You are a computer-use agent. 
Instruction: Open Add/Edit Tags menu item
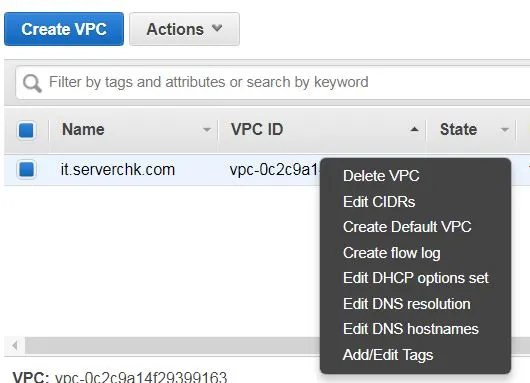[388, 355]
